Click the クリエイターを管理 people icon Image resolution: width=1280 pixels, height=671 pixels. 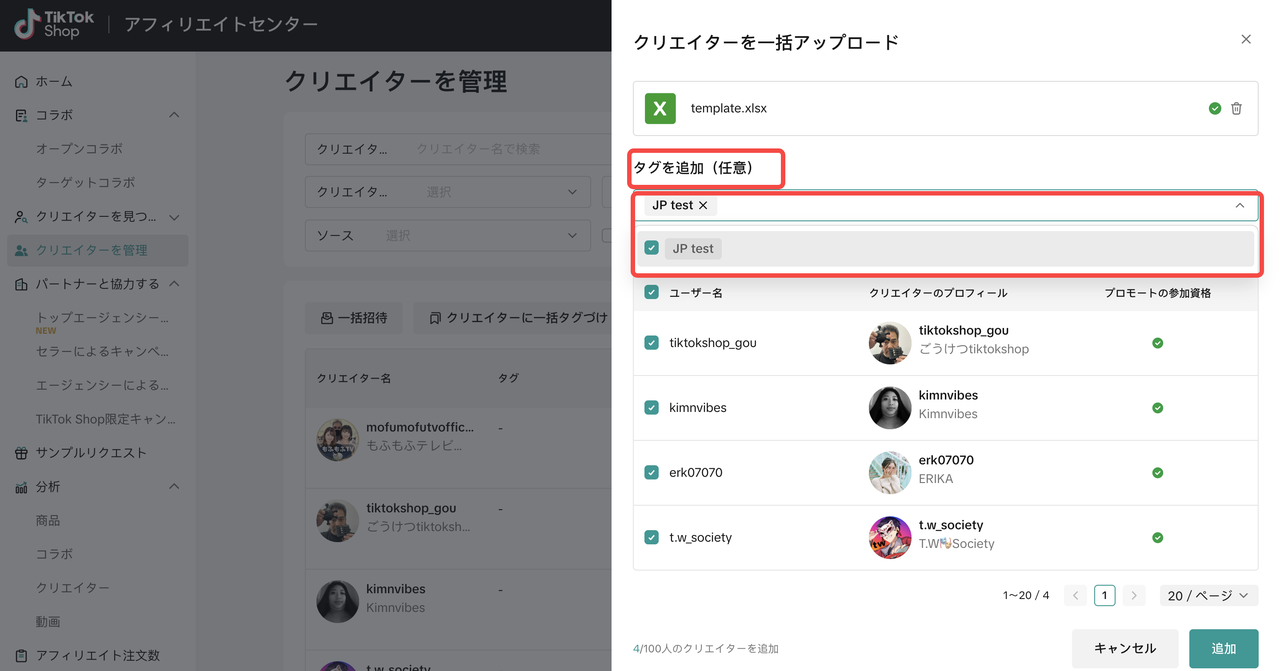coord(21,250)
